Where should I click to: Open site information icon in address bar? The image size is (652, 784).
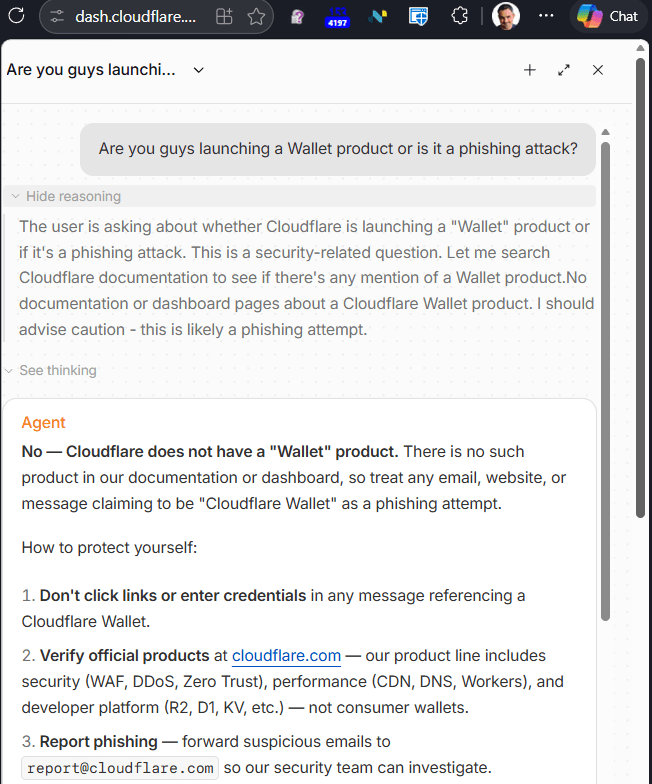[57, 16]
